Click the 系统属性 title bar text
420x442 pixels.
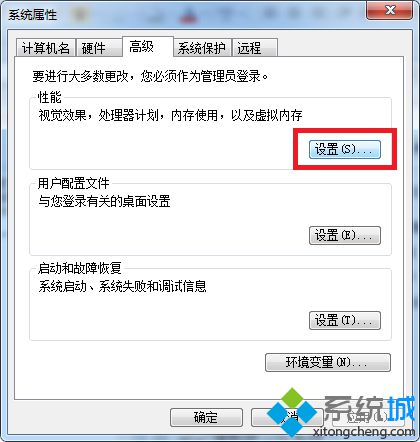click(x=33, y=15)
